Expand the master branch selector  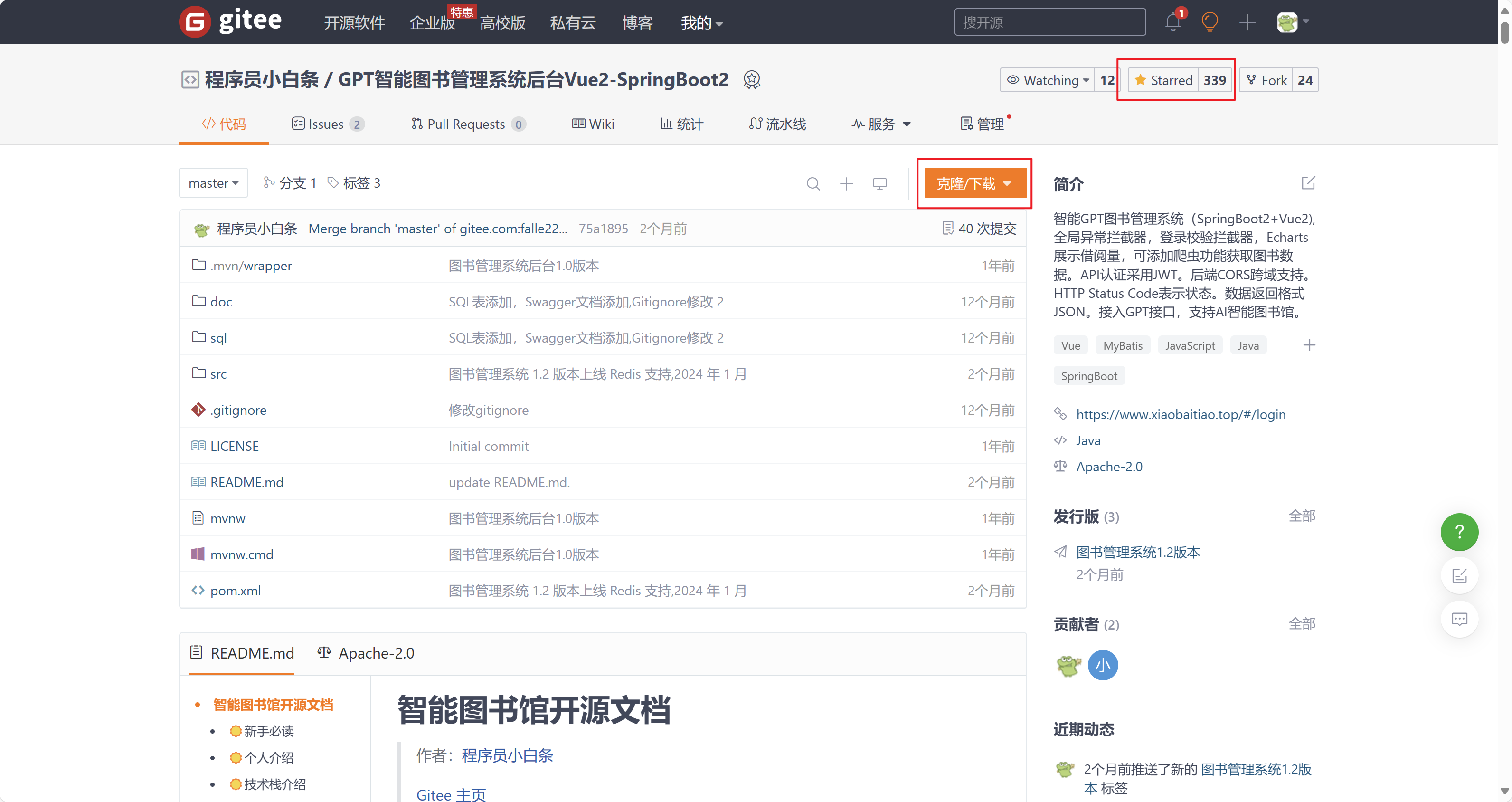click(x=213, y=183)
